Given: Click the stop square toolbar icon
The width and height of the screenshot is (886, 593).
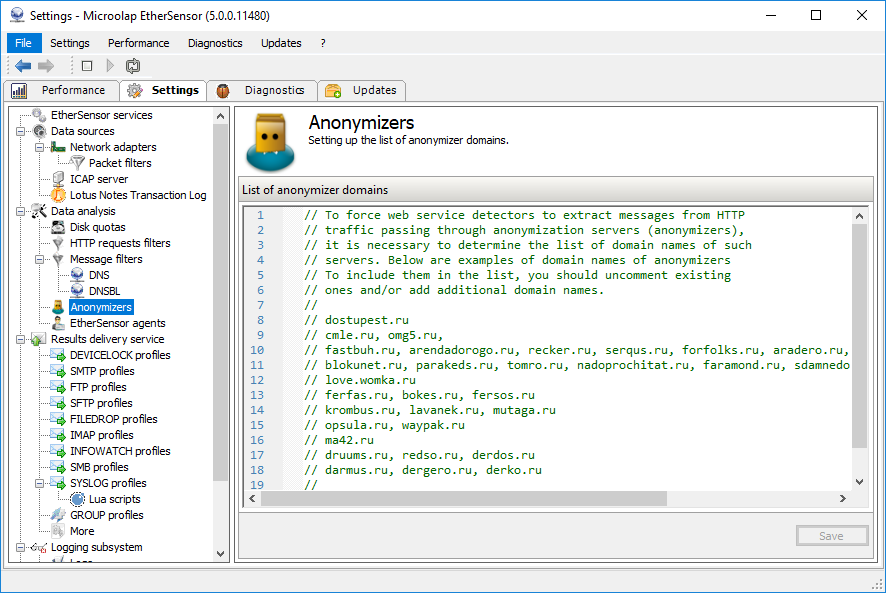Looking at the screenshot, I should (x=87, y=66).
